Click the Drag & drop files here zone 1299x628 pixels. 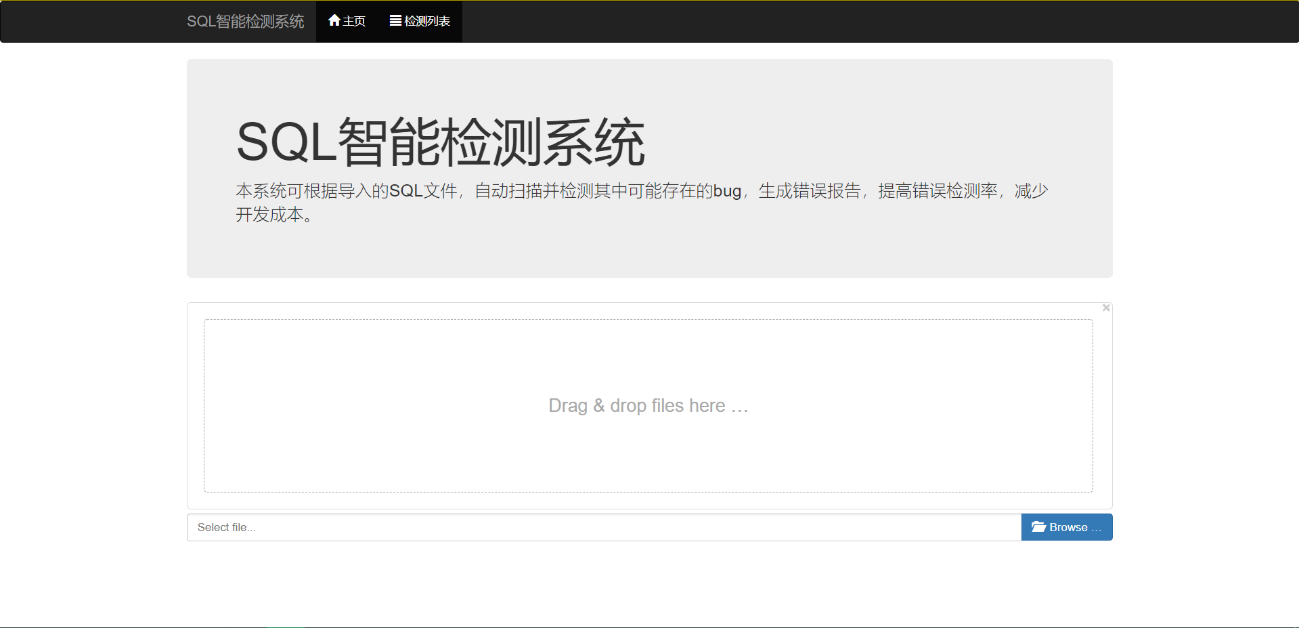(x=648, y=406)
